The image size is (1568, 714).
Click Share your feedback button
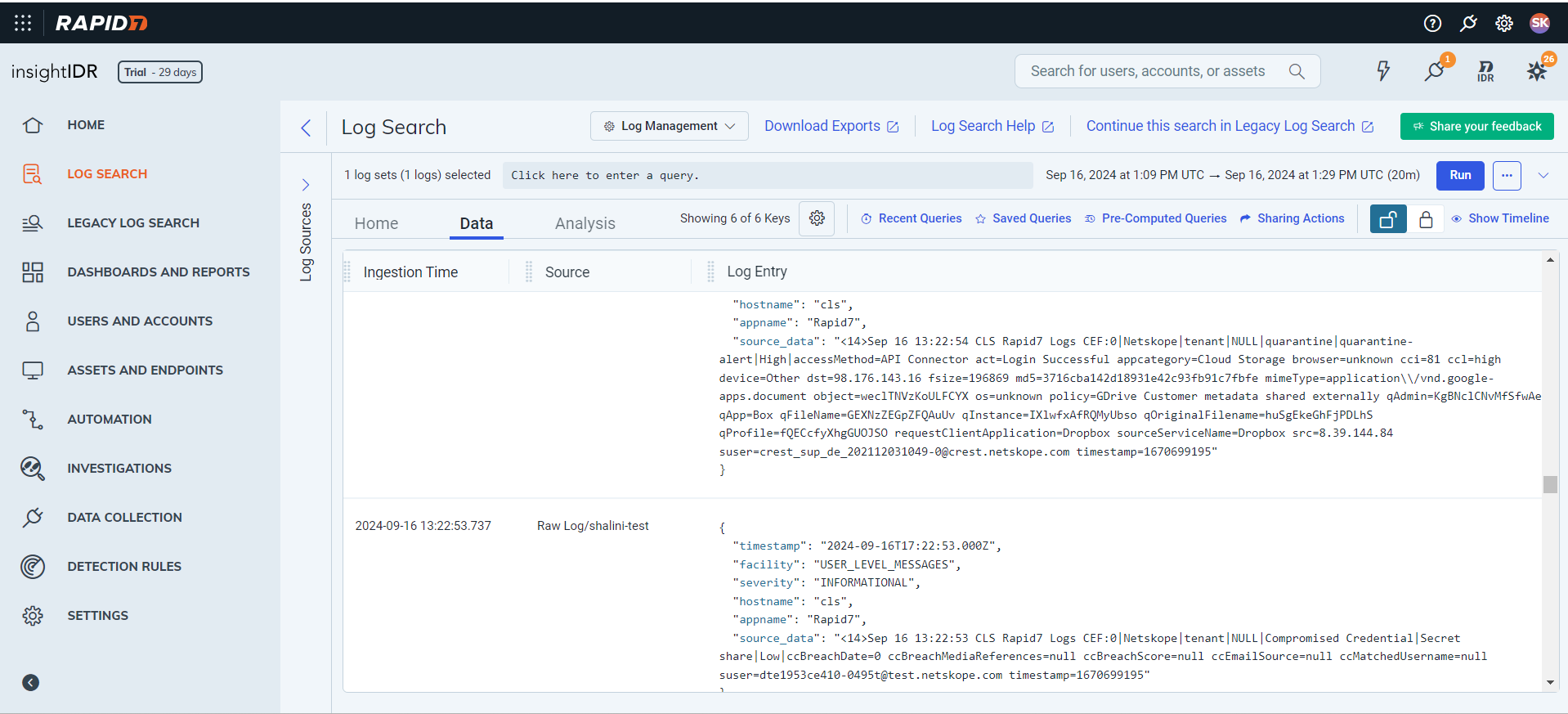pyautogui.click(x=1477, y=126)
